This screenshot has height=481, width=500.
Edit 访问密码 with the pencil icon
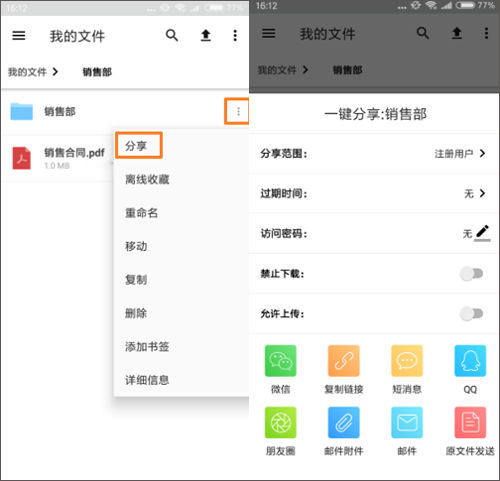(482, 233)
